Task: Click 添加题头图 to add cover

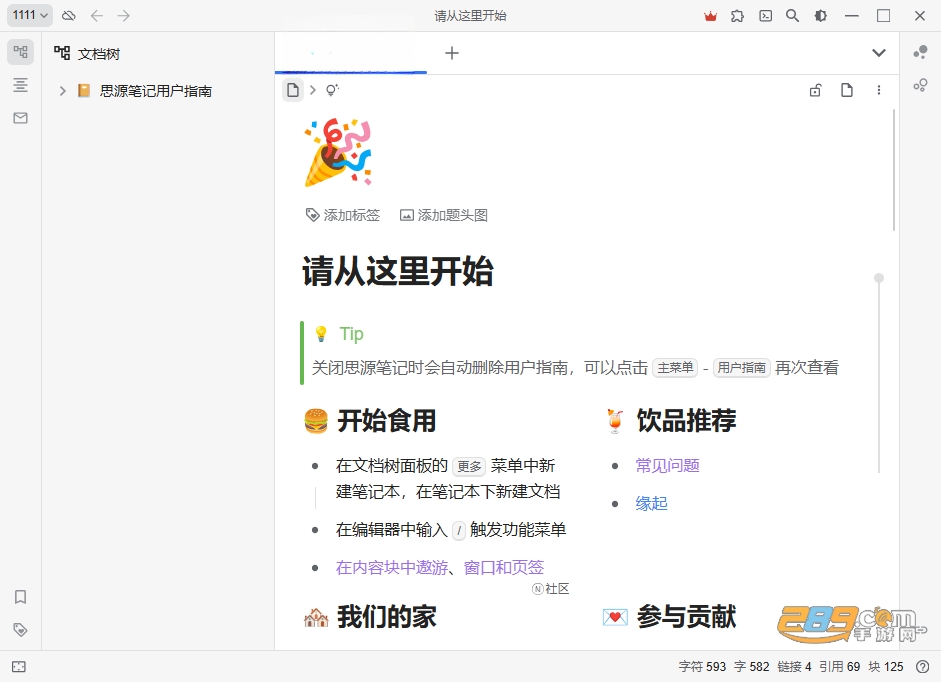Action: [x=443, y=215]
